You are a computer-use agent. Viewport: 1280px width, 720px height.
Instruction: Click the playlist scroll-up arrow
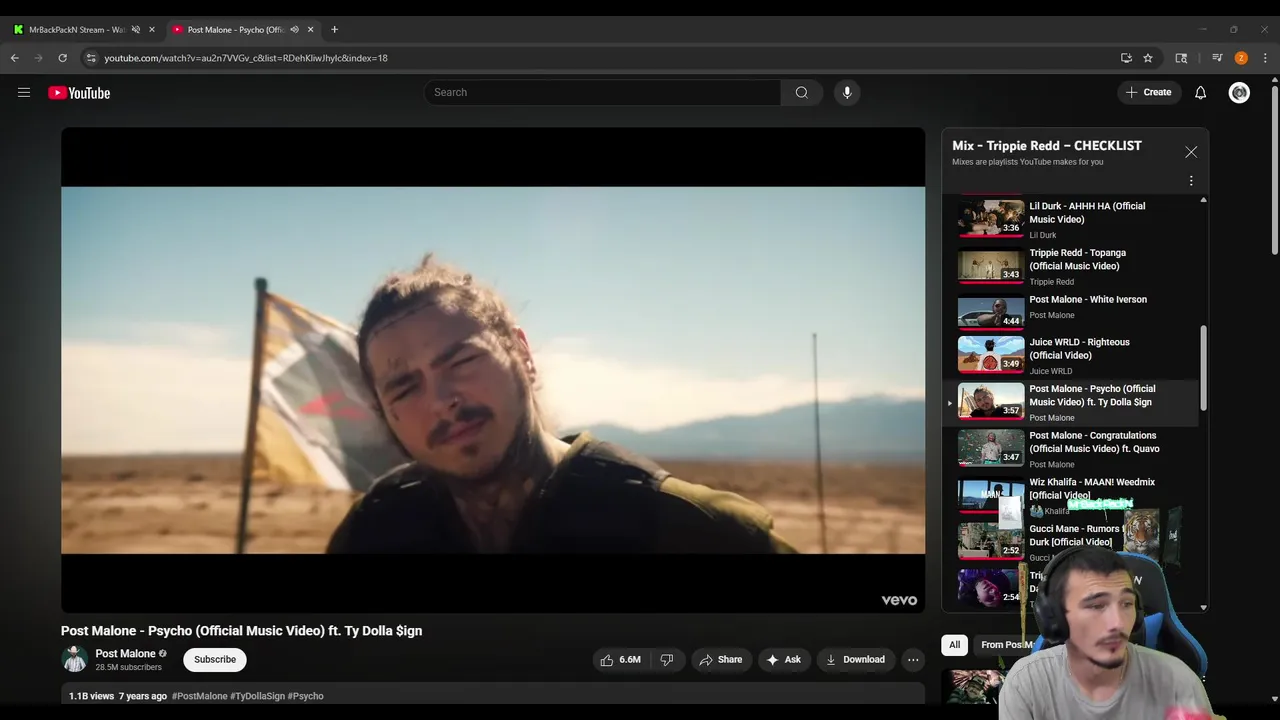1203,200
